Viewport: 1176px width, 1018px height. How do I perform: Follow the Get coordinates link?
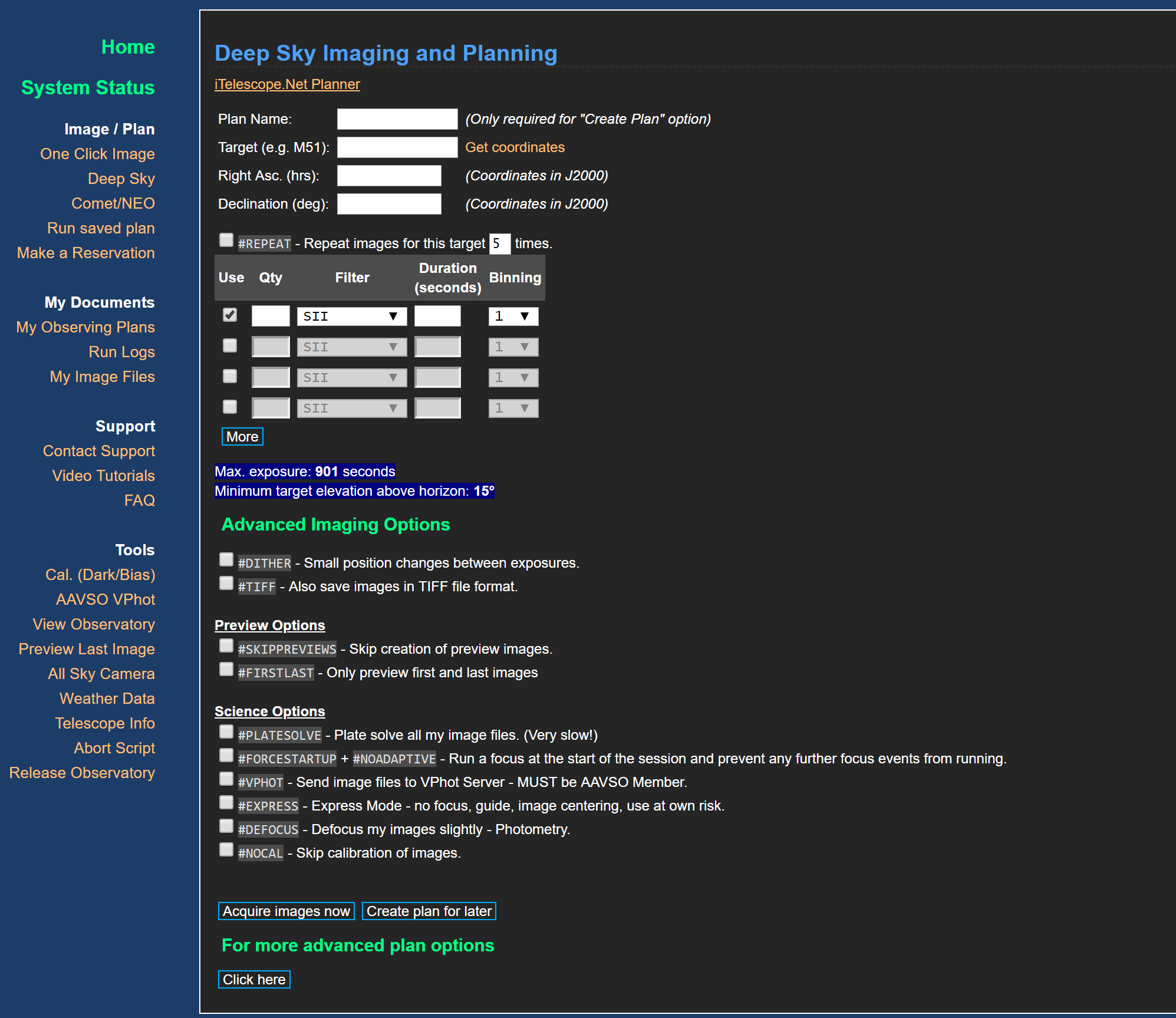(515, 147)
